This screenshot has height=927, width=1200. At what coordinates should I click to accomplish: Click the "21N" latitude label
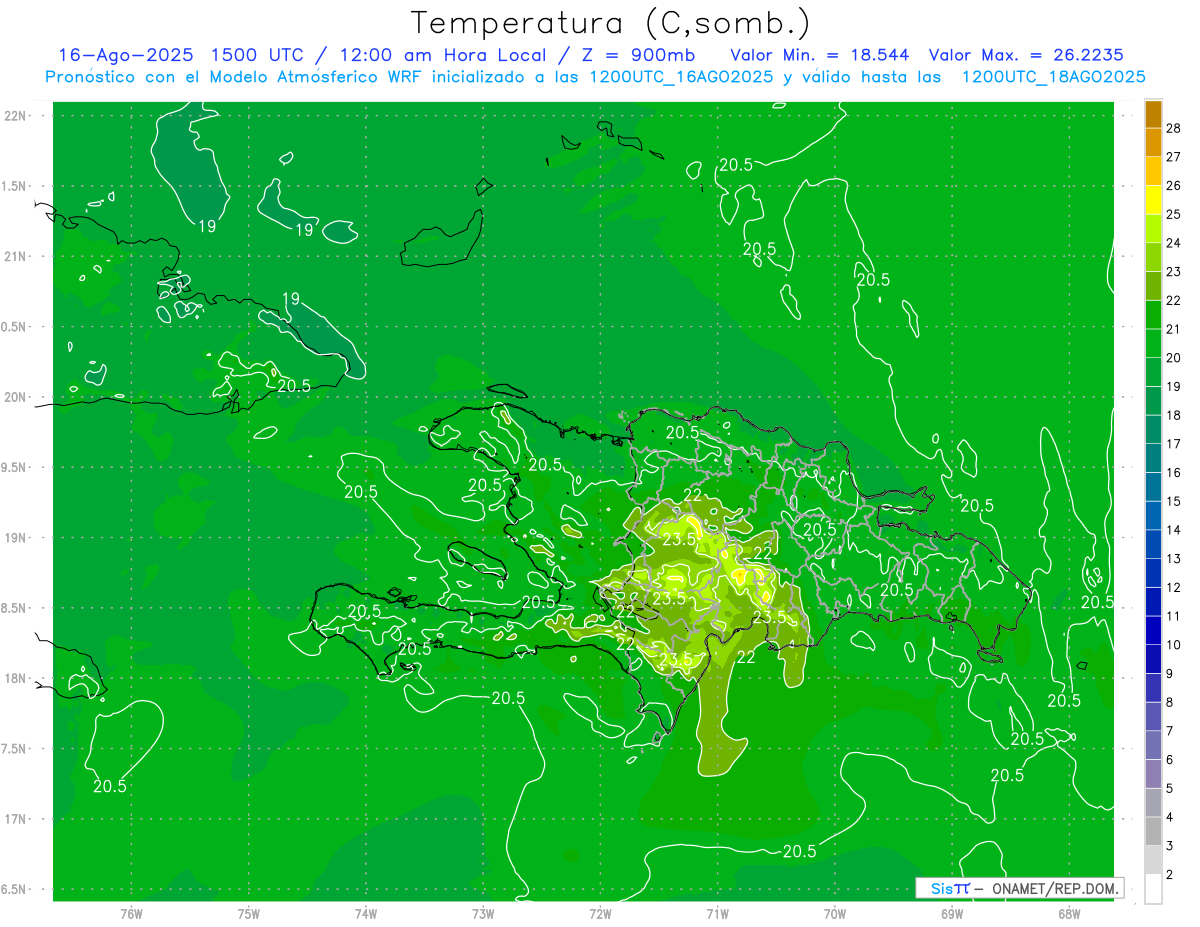(16, 256)
